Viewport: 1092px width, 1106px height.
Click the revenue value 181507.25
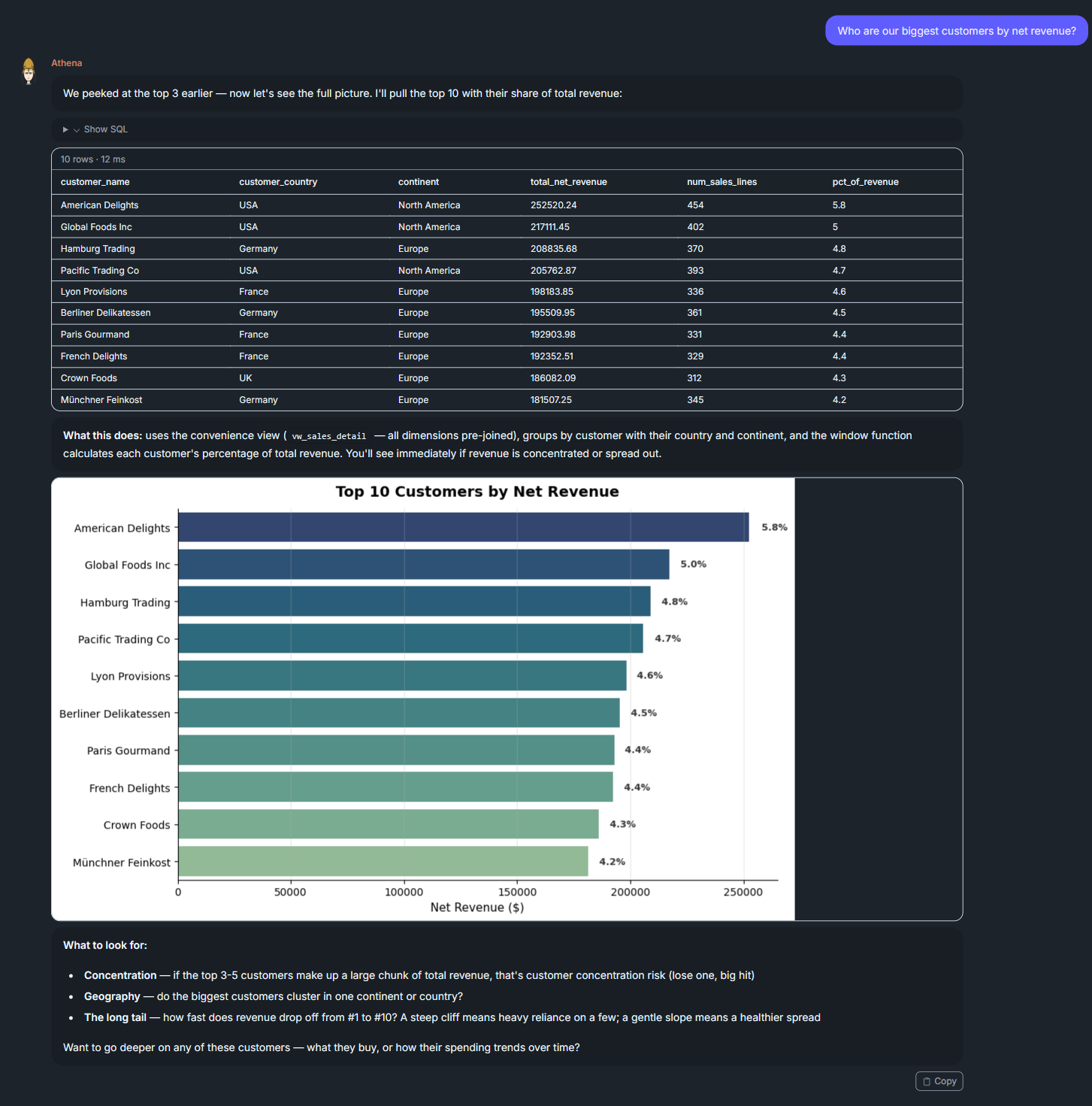coord(551,400)
